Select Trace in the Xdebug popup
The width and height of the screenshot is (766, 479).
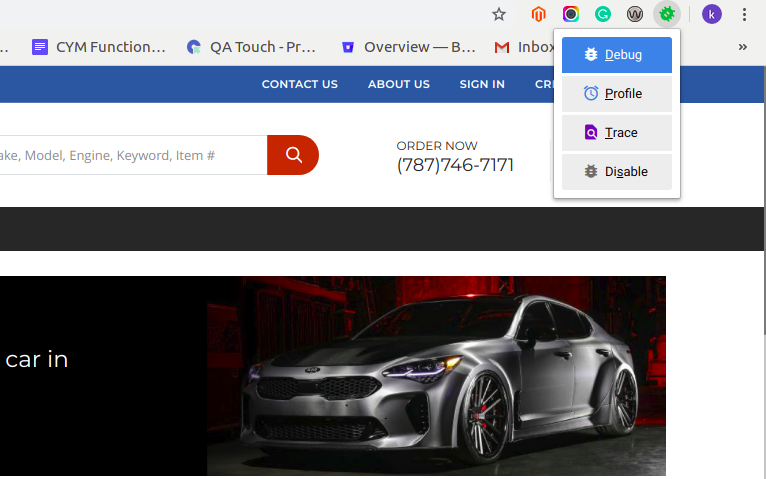pos(616,133)
